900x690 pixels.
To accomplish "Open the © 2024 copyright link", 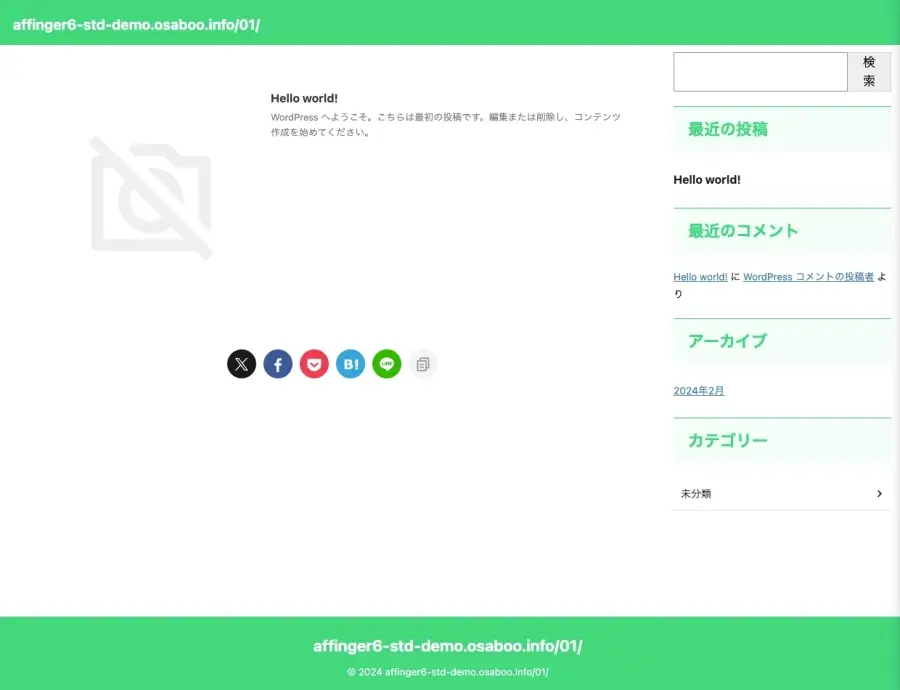I will tap(450, 672).
